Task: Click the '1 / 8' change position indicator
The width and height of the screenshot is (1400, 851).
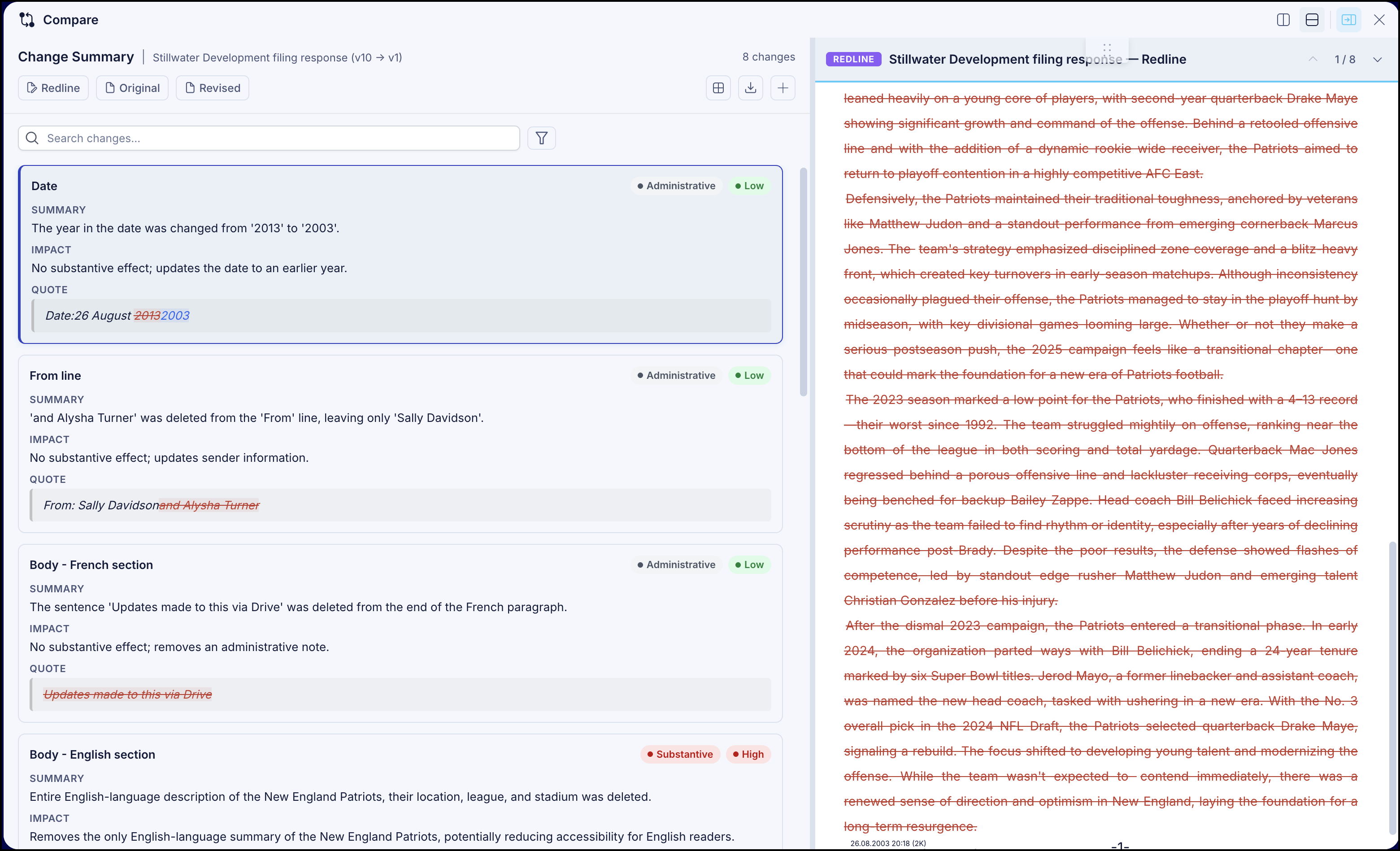Action: click(x=1345, y=59)
